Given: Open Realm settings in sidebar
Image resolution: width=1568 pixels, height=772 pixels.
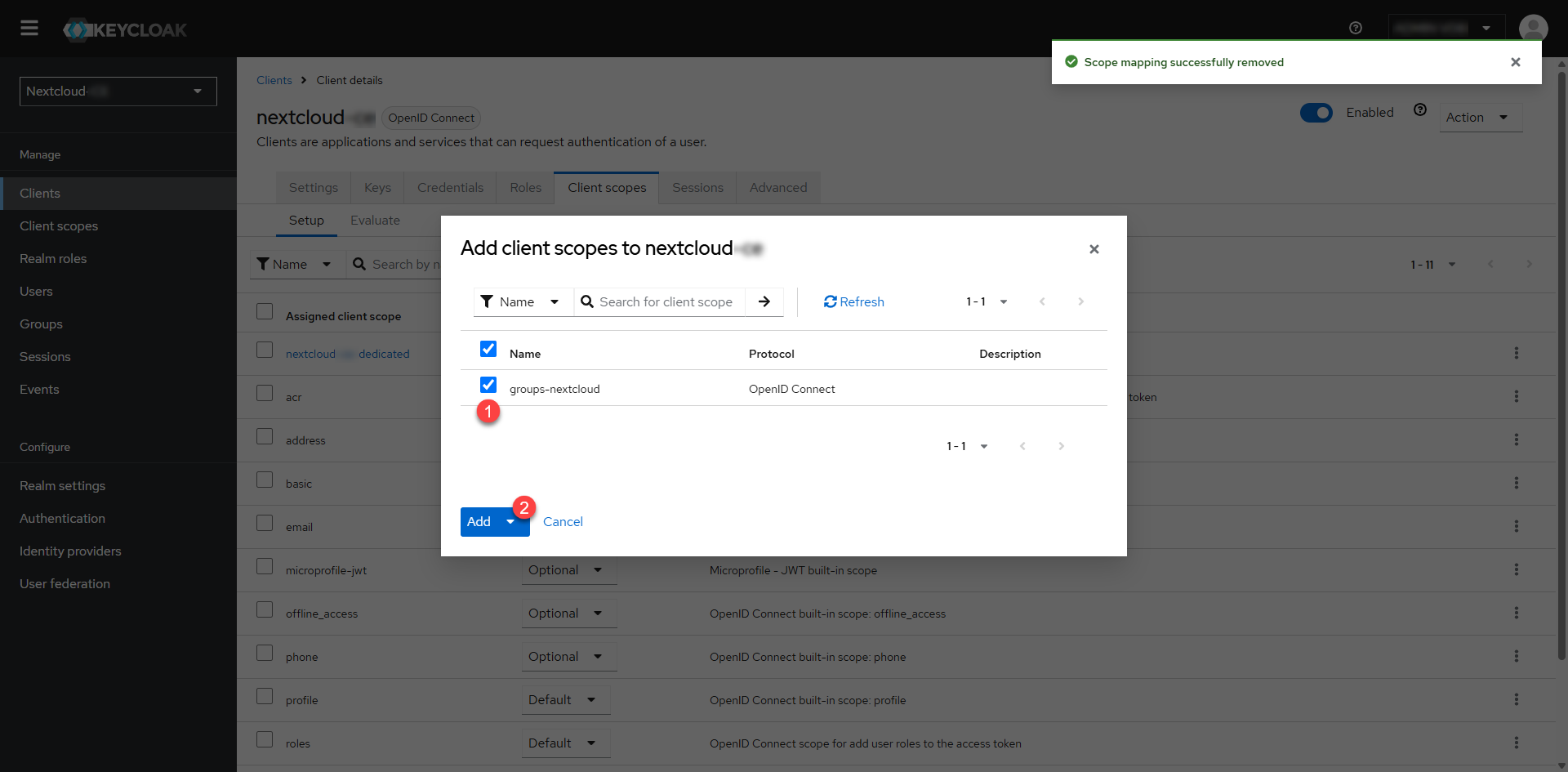Looking at the screenshot, I should [63, 486].
